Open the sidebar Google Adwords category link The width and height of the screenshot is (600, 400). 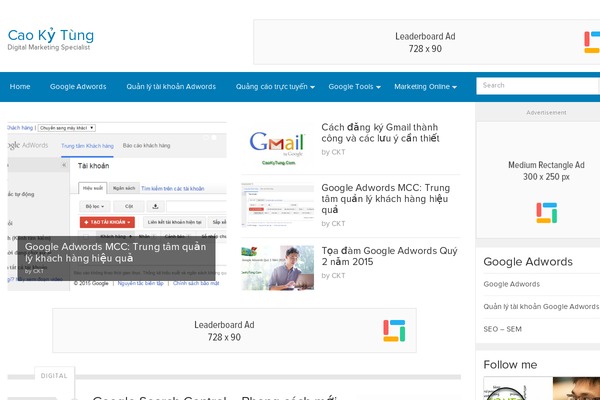coord(512,284)
